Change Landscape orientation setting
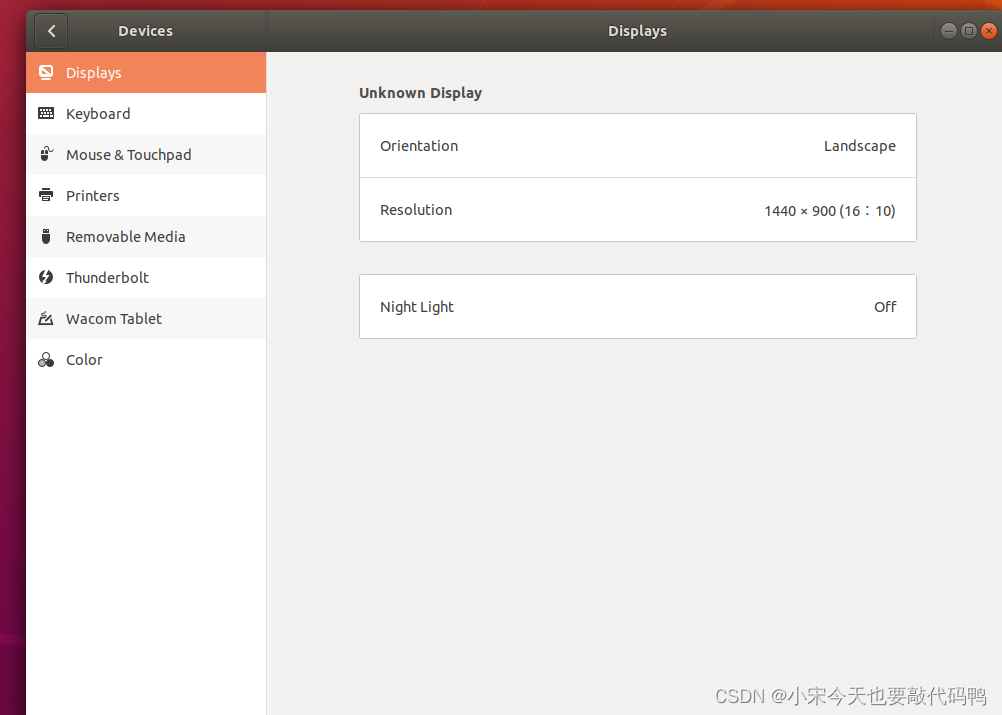 pyautogui.click(x=859, y=145)
